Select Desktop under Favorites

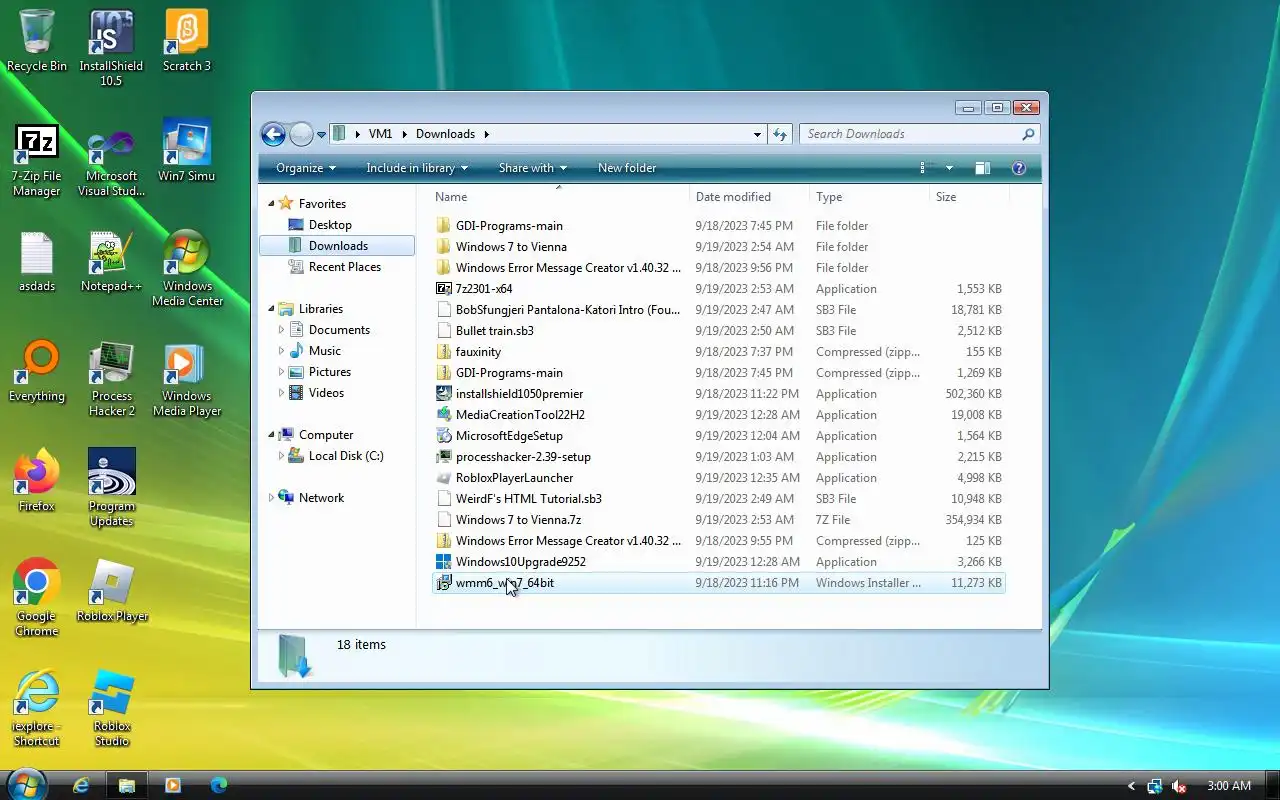pyautogui.click(x=330, y=225)
